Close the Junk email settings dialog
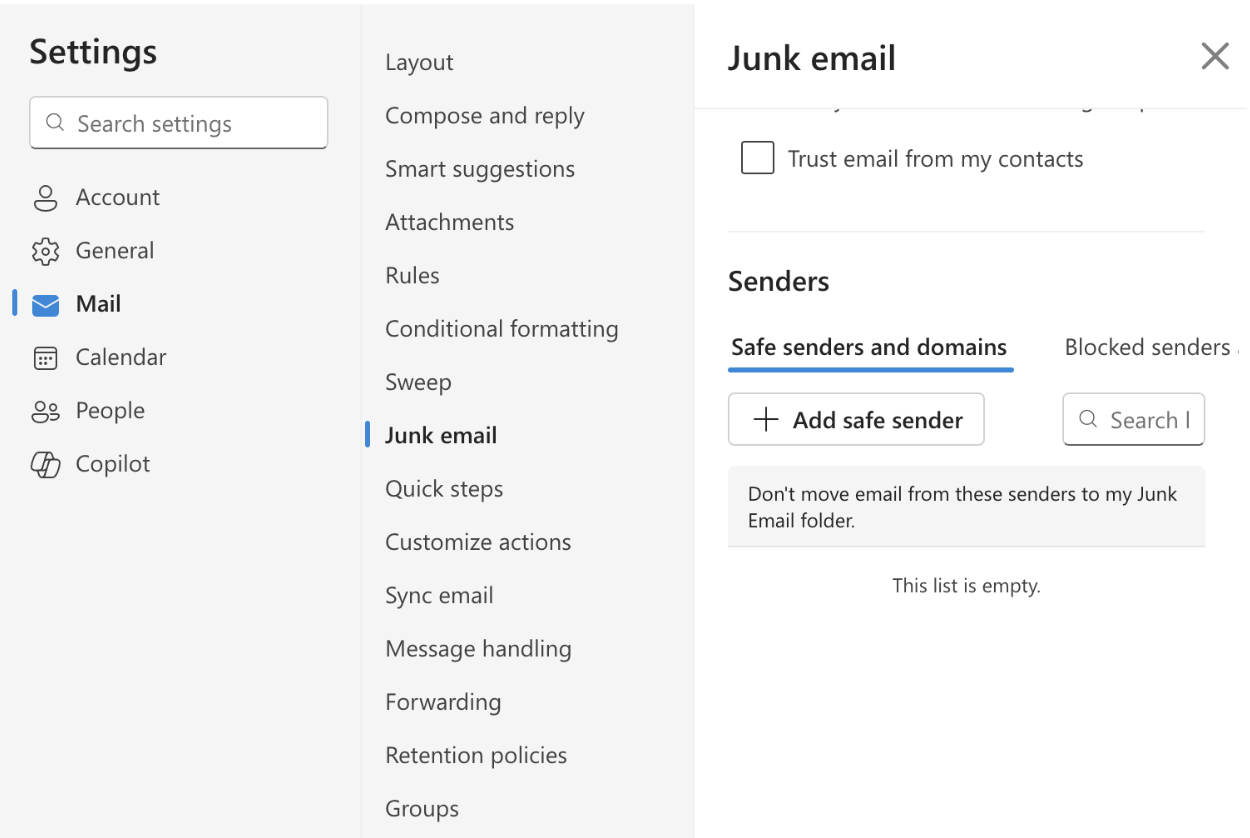 click(1214, 57)
